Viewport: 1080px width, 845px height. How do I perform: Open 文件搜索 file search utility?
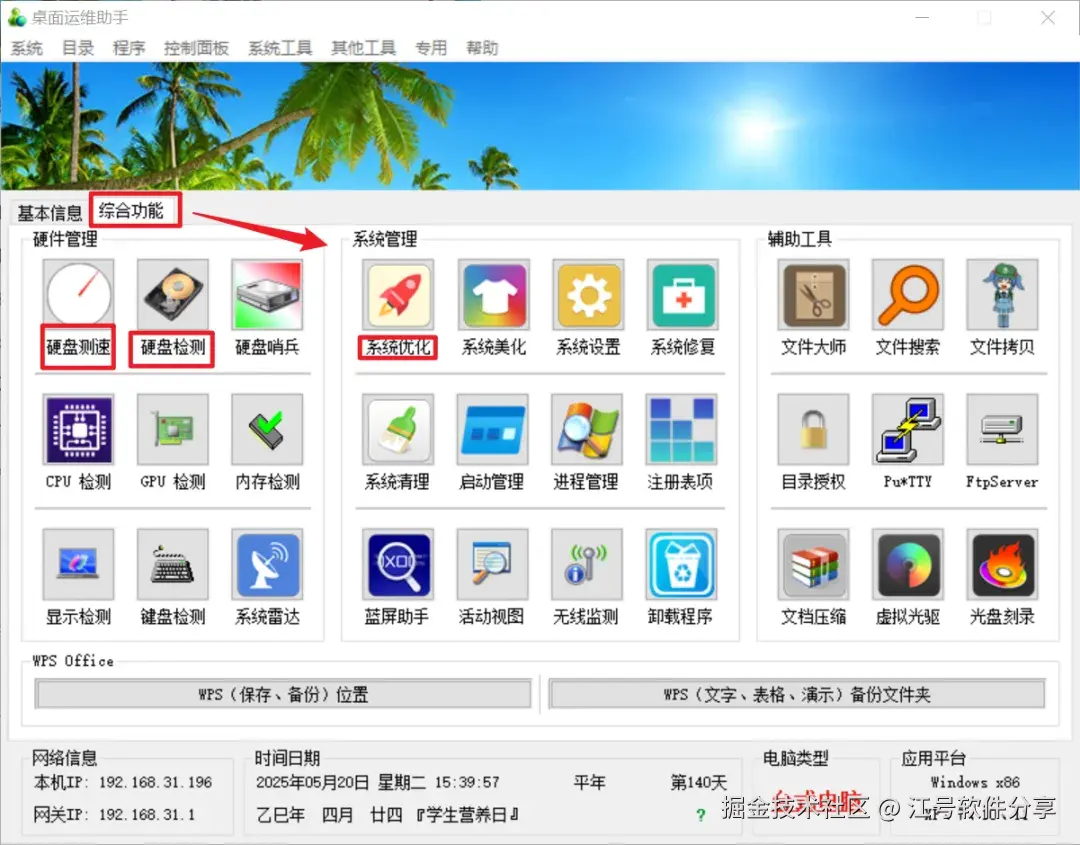(x=907, y=295)
